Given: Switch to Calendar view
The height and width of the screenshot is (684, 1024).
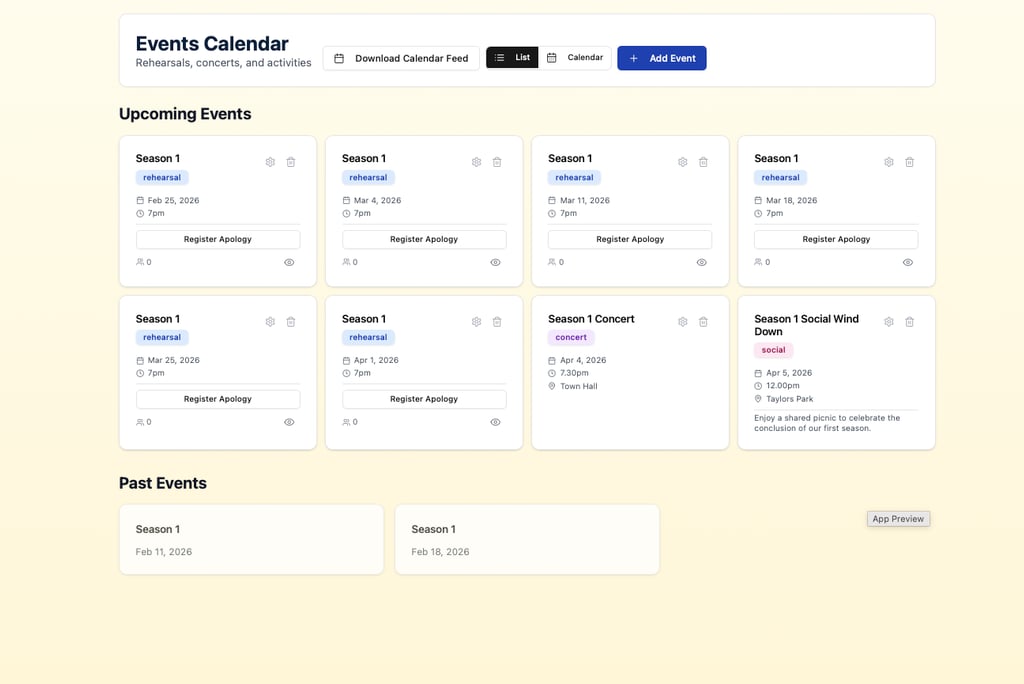Looking at the screenshot, I should click(575, 58).
